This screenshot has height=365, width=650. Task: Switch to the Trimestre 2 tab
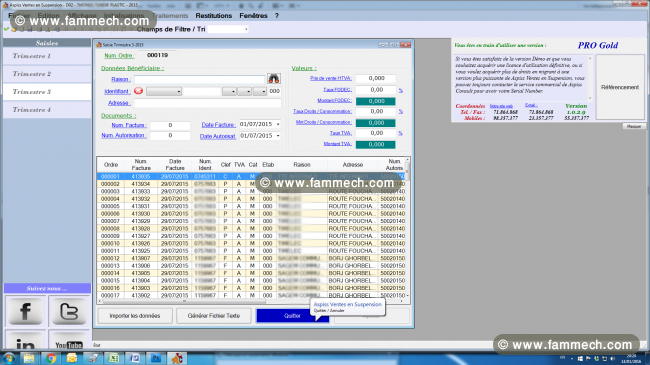47,74
